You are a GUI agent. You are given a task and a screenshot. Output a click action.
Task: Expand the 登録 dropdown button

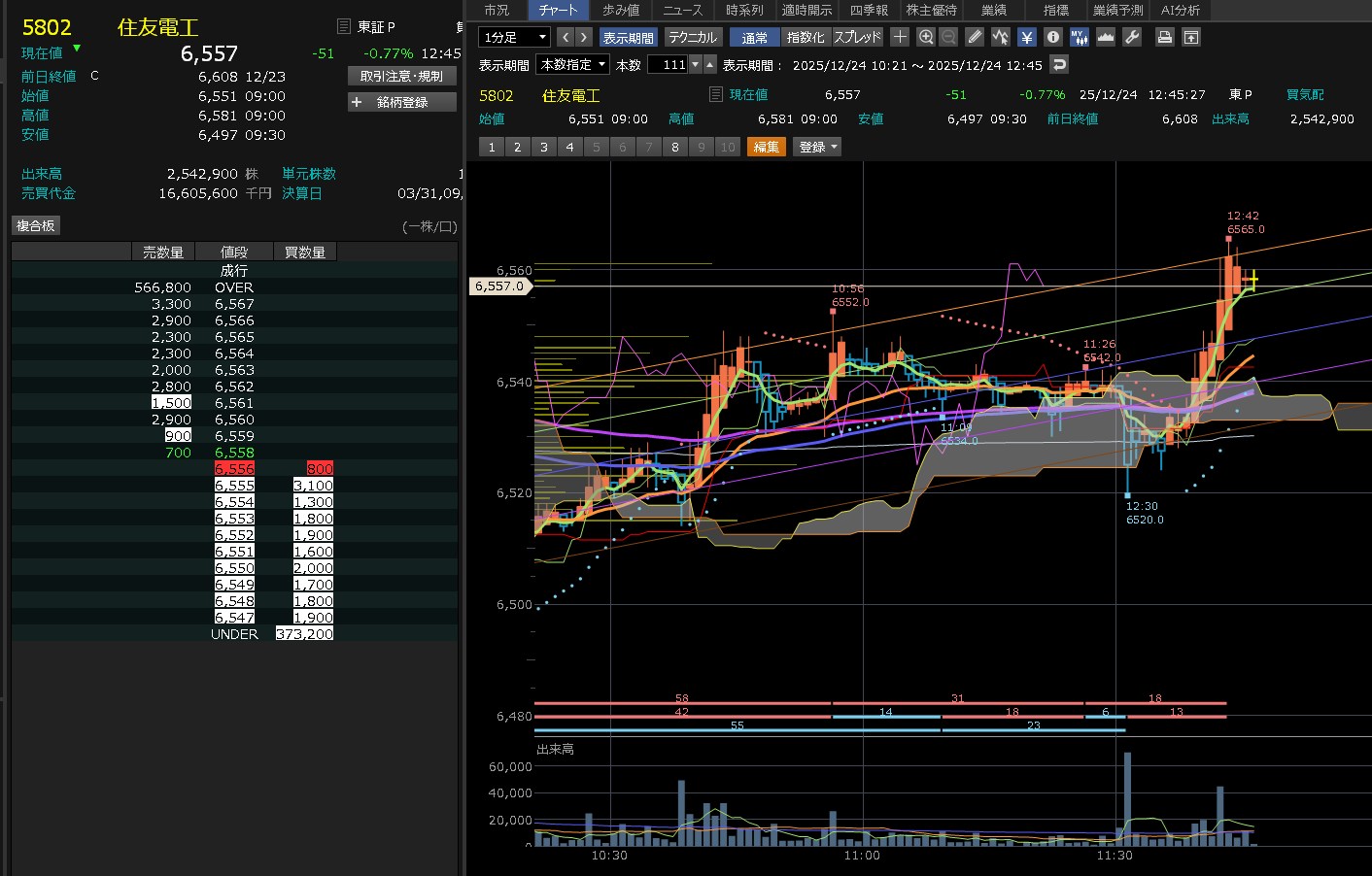click(x=817, y=147)
